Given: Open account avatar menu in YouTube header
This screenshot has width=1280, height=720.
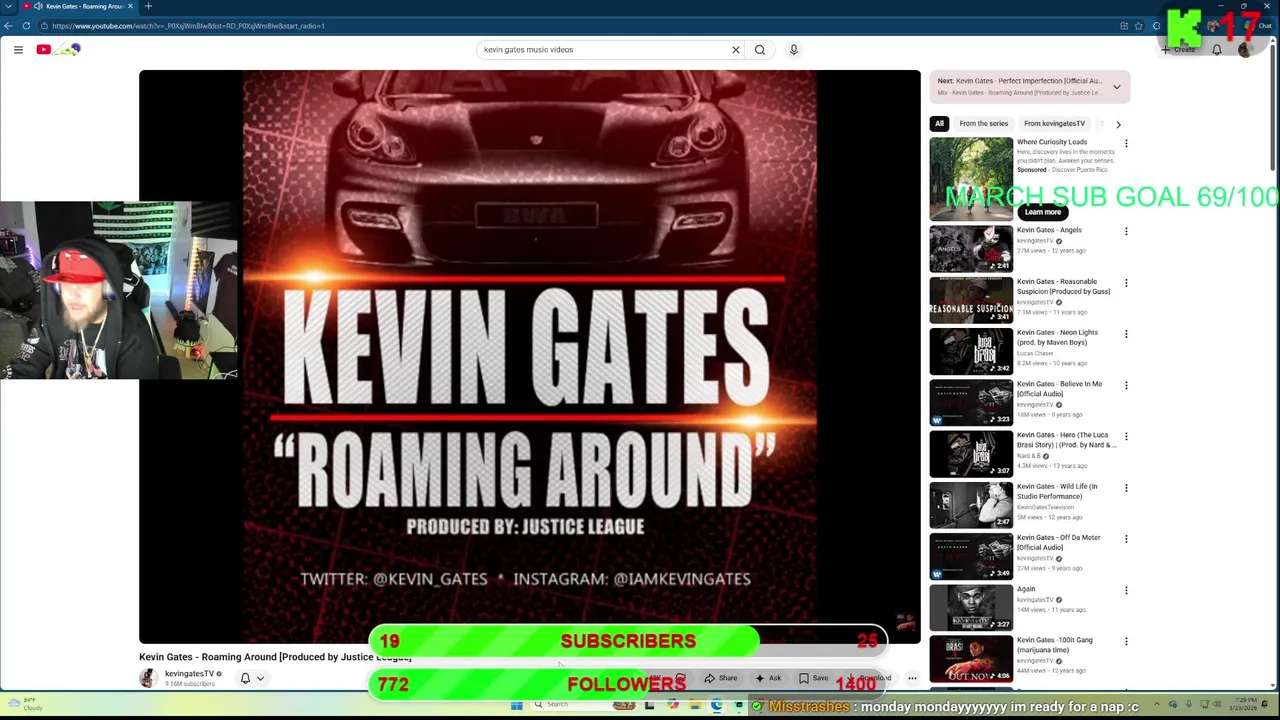Looking at the screenshot, I should [x=1245, y=49].
